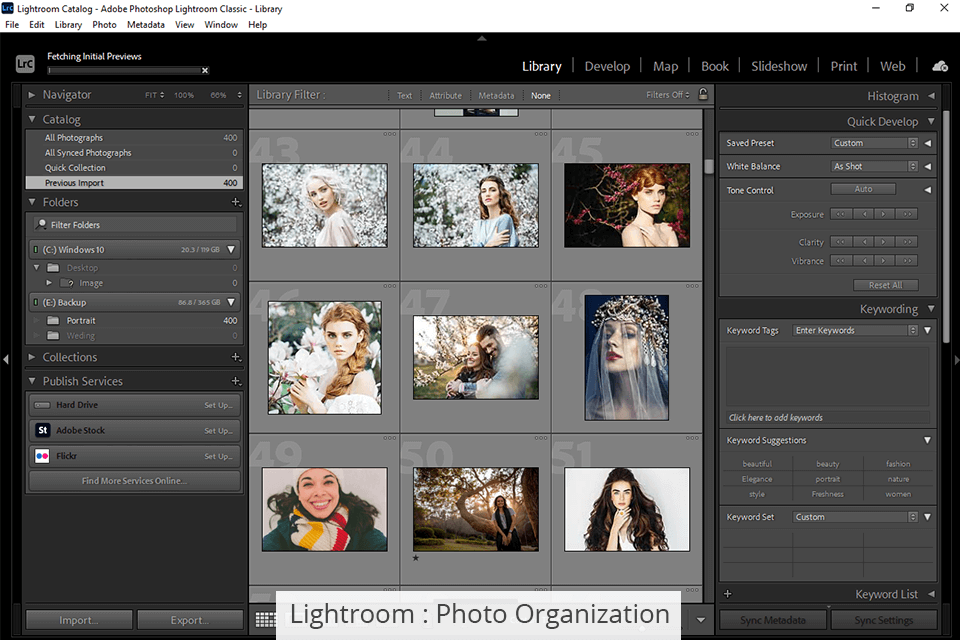Collapse the Keyword Suggestions section
960x640 pixels.
coord(927,440)
